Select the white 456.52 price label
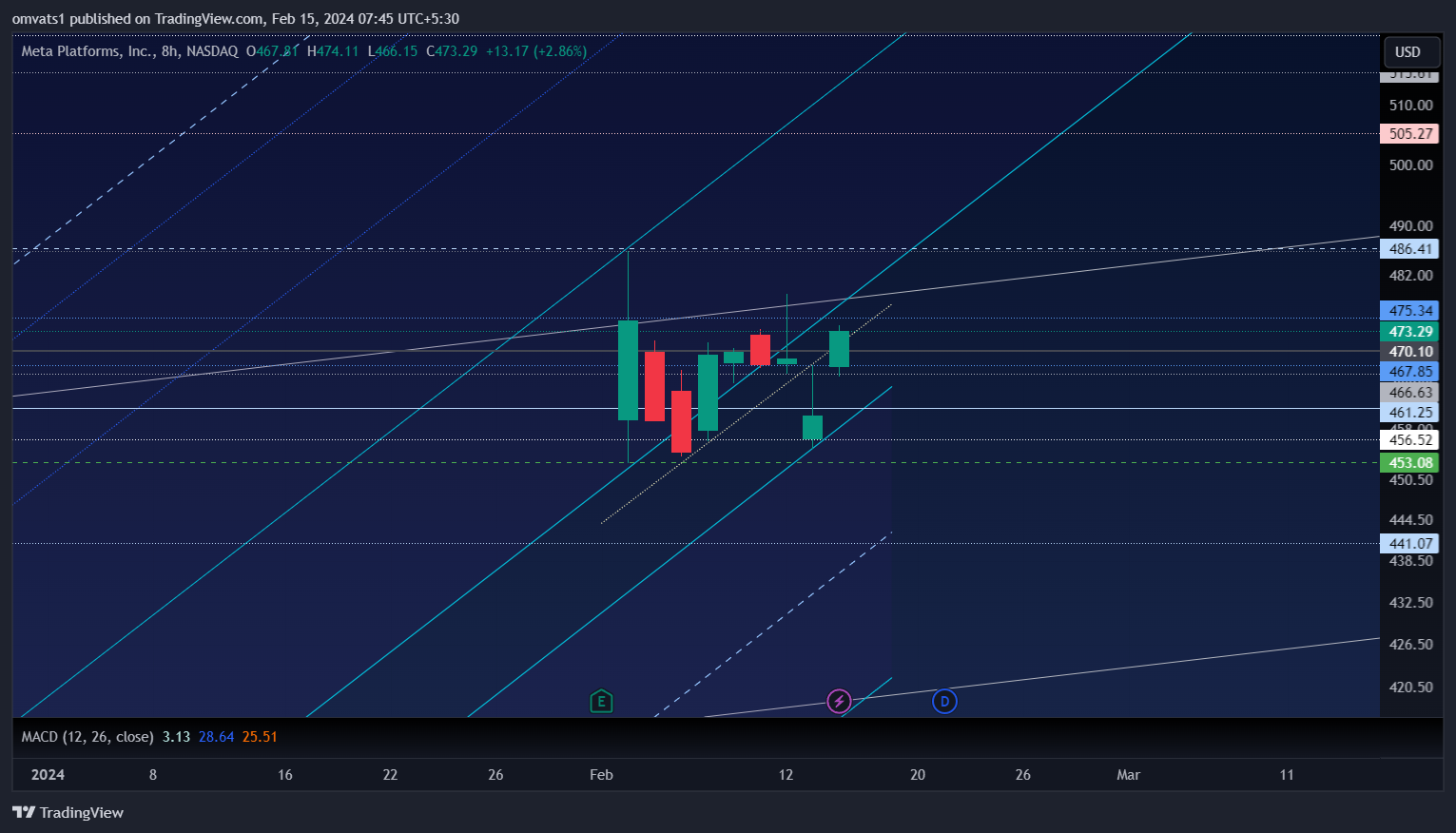1456x833 pixels. click(1409, 440)
